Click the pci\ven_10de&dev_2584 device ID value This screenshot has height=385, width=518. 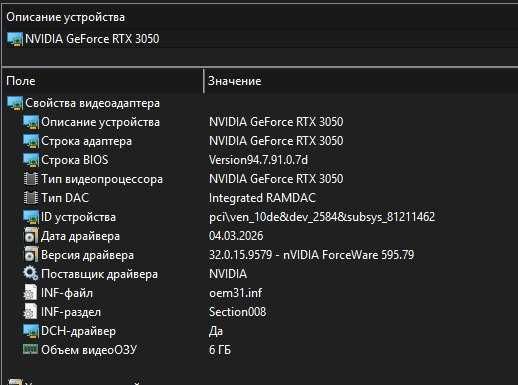(322, 217)
